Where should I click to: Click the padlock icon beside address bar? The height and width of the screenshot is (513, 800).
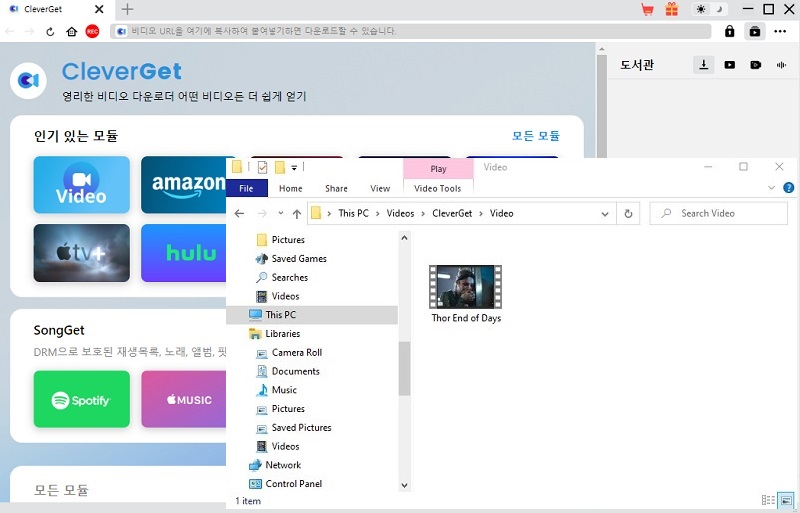point(730,31)
